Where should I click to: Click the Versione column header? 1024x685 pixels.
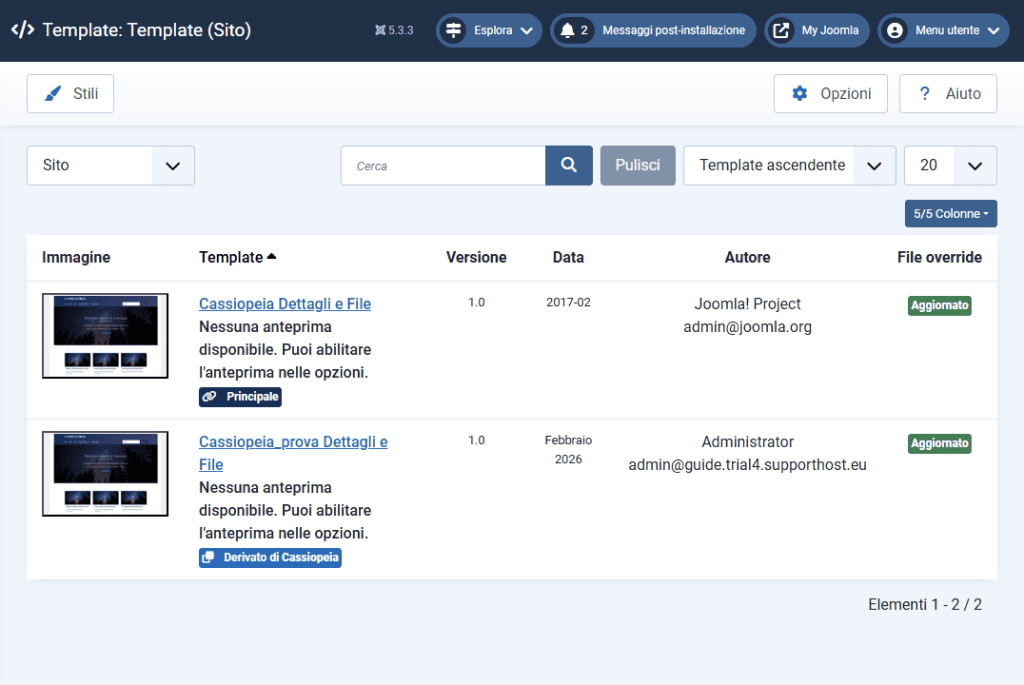pyautogui.click(x=476, y=257)
